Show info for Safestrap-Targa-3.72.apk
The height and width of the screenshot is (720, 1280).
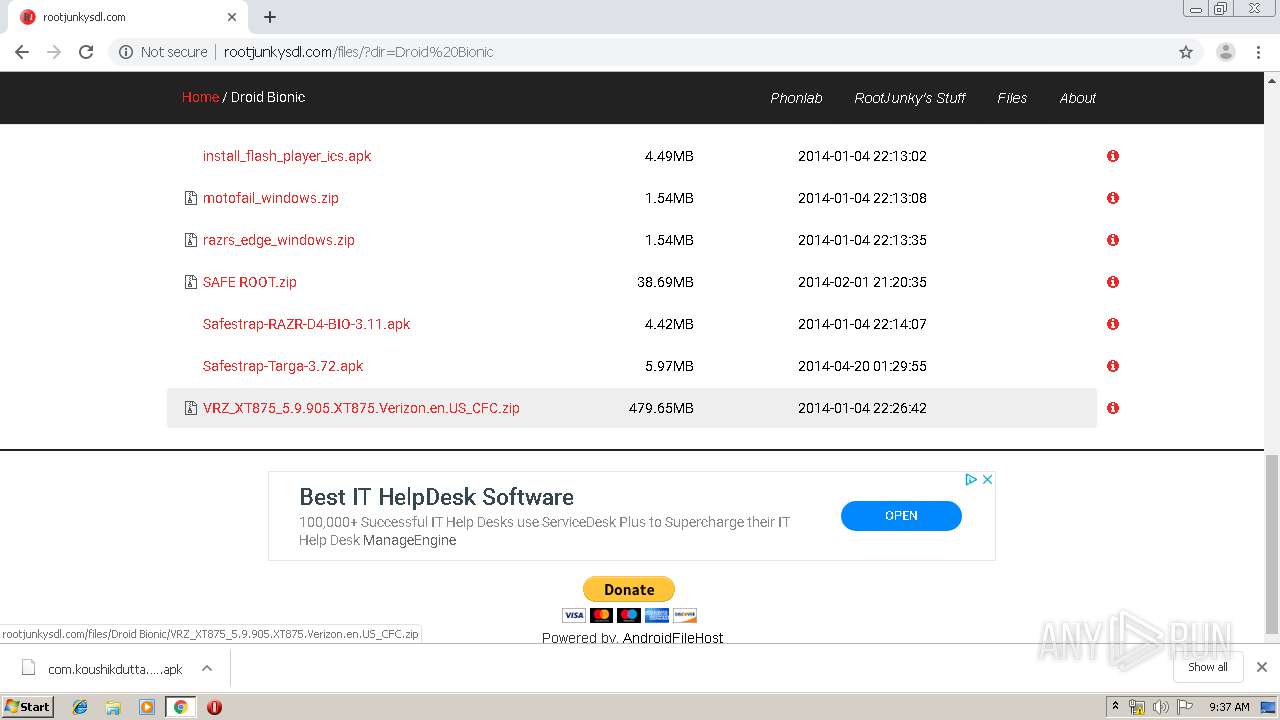tap(1113, 366)
